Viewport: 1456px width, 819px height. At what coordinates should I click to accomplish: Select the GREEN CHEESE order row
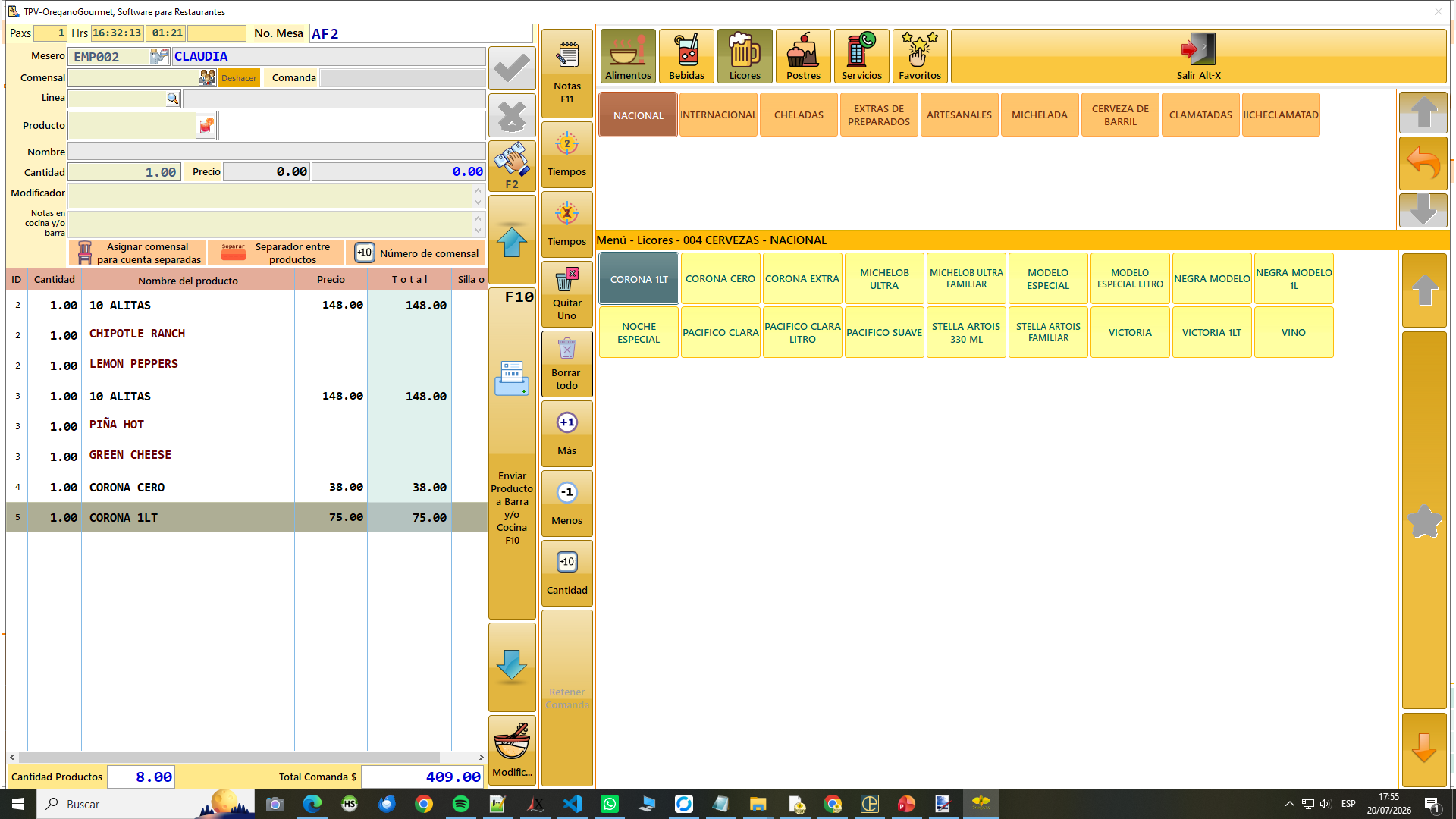246,456
